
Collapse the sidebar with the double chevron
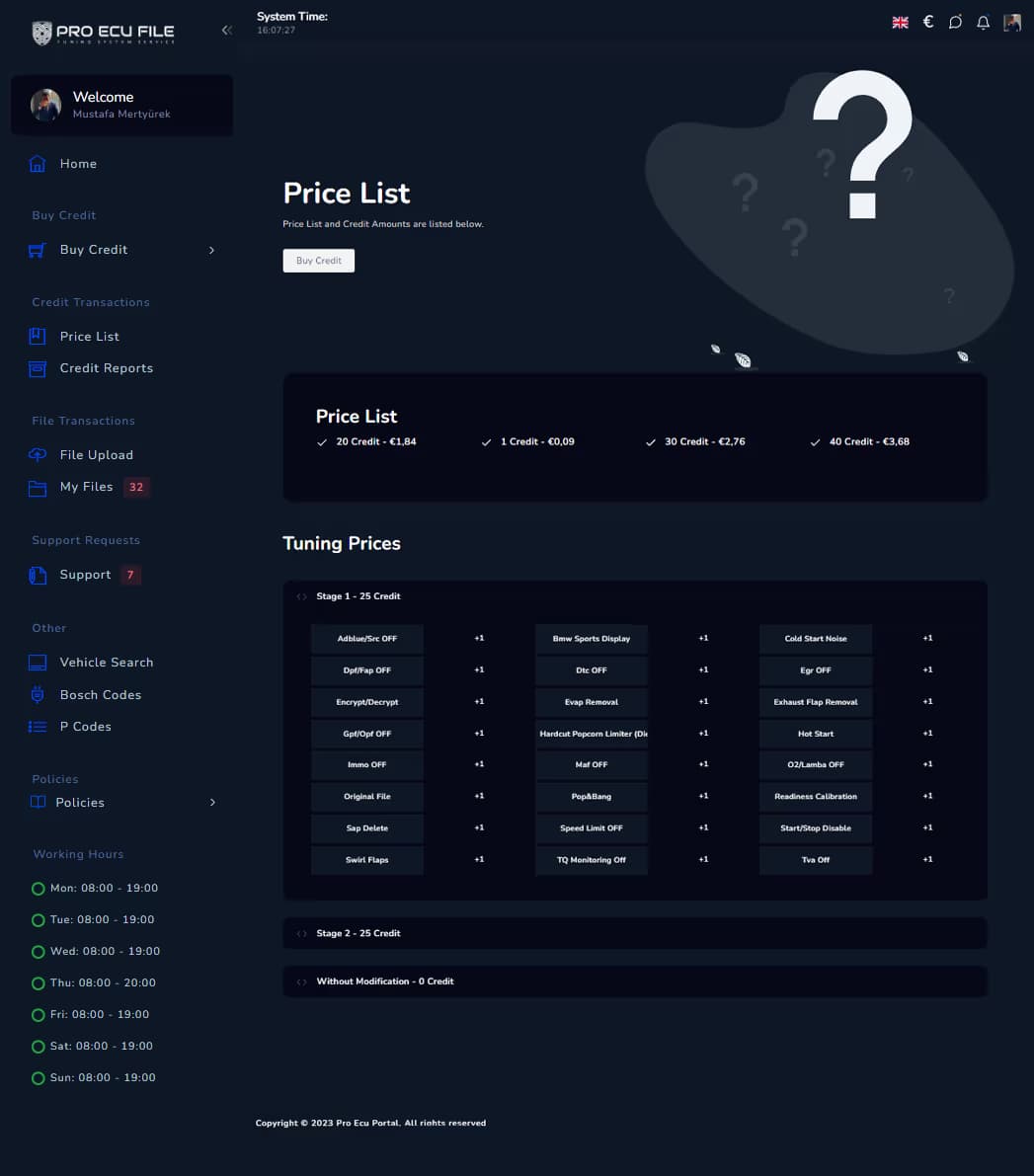tap(226, 30)
